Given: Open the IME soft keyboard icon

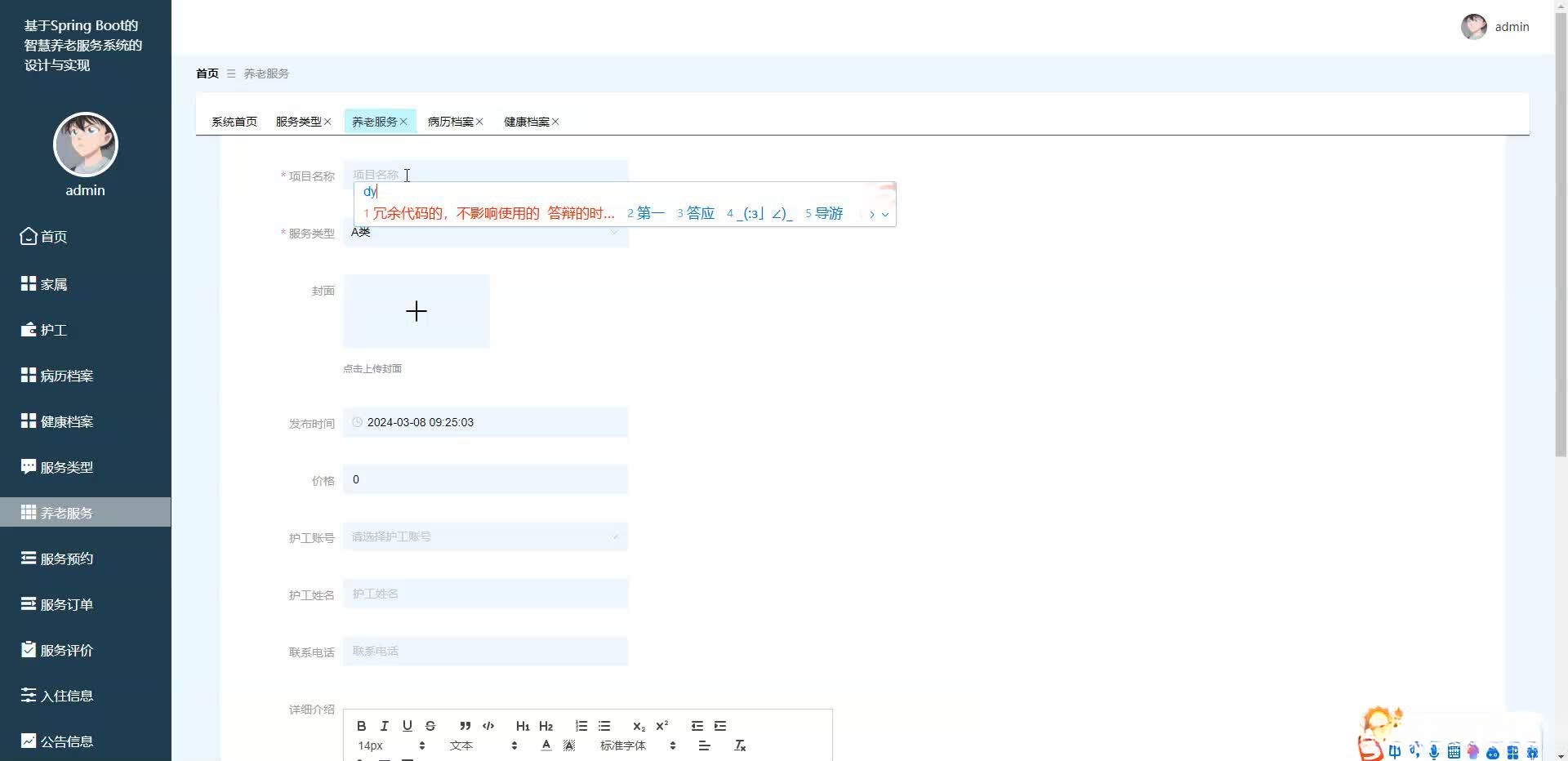Looking at the screenshot, I should pyautogui.click(x=1454, y=752).
